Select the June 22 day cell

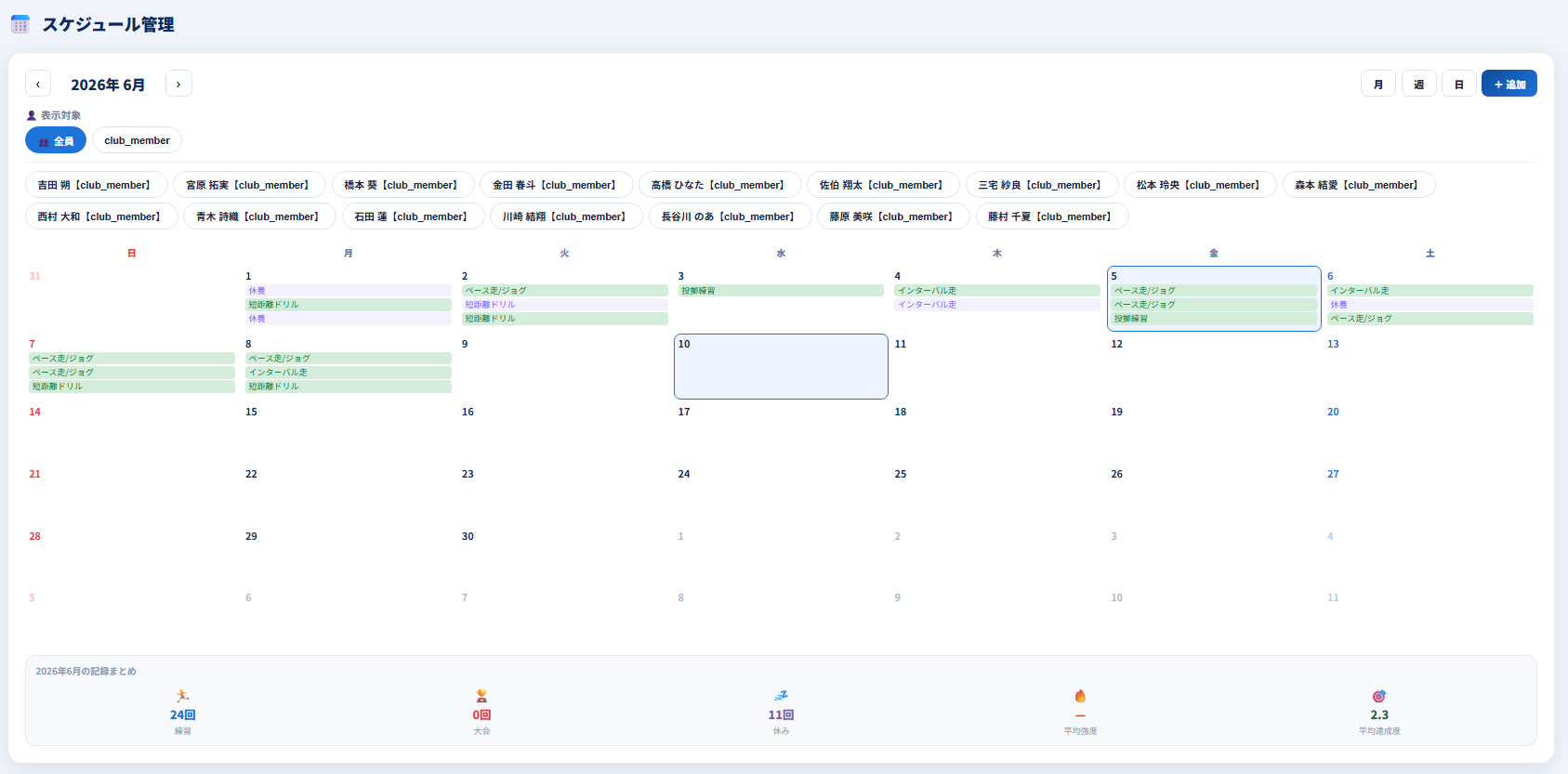point(349,494)
